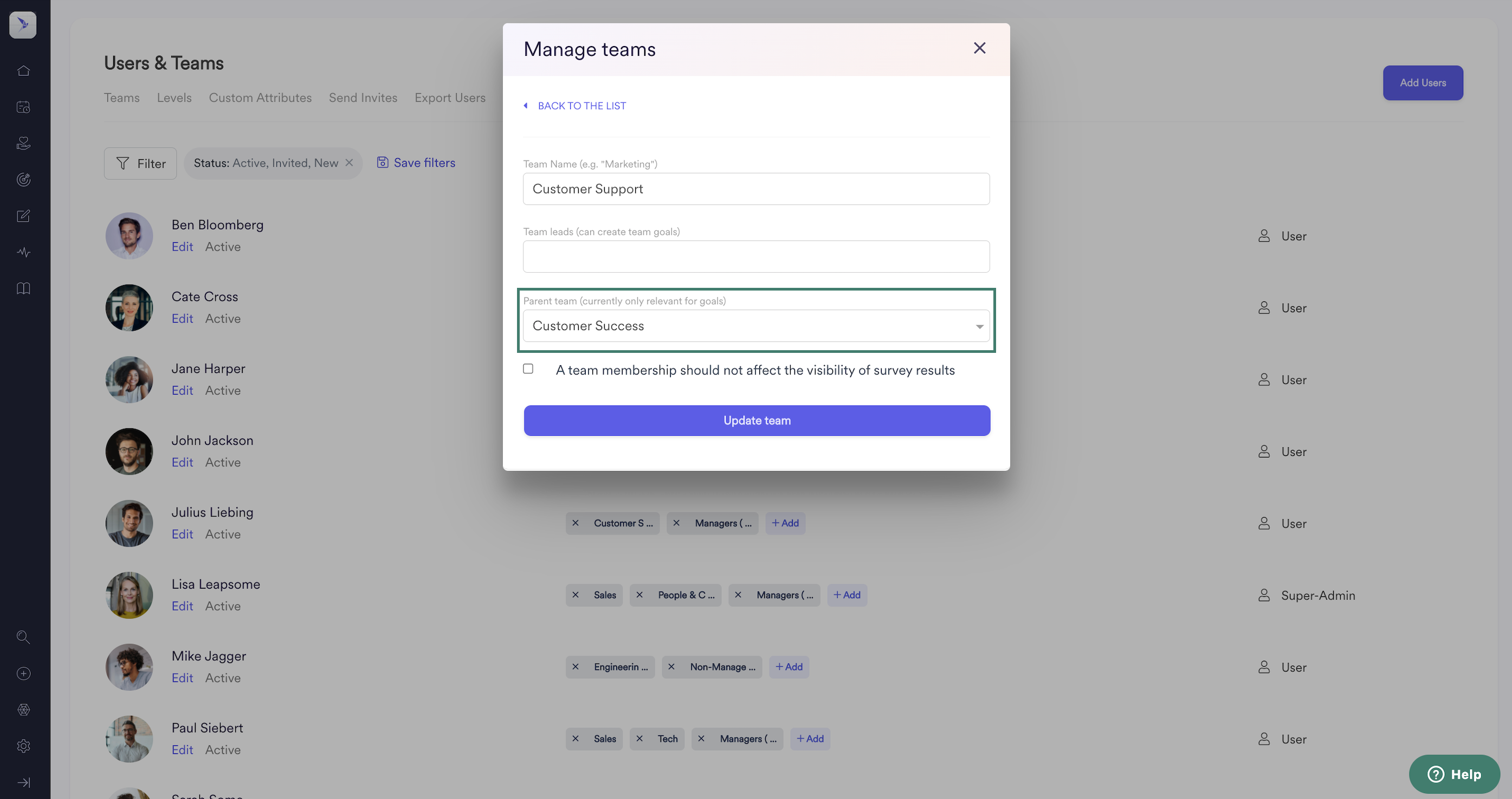
Task: Open the Learning book sidebar icon
Action: pyautogui.click(x=23, y=288)
